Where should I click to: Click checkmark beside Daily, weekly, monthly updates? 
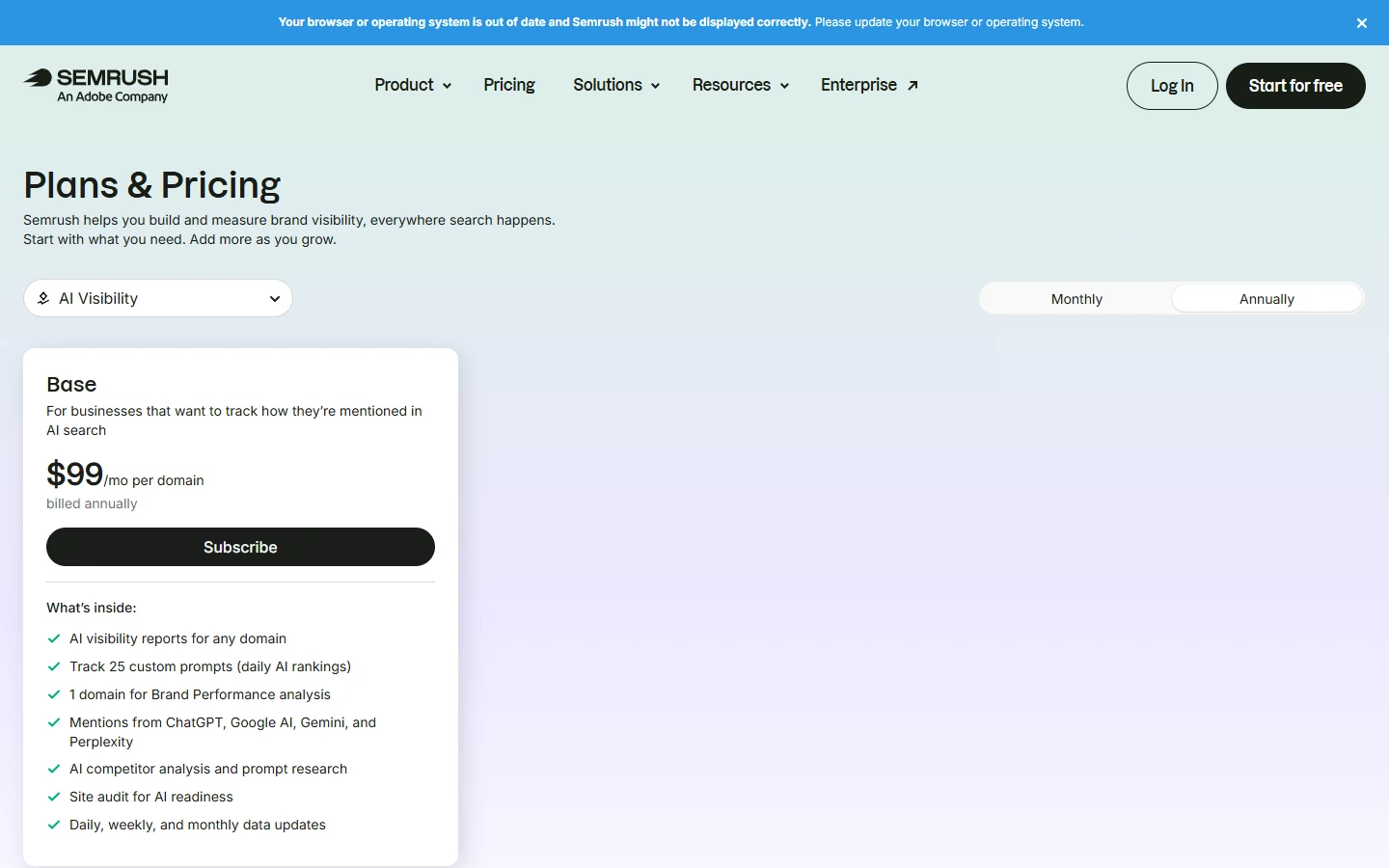coord(54,825)
